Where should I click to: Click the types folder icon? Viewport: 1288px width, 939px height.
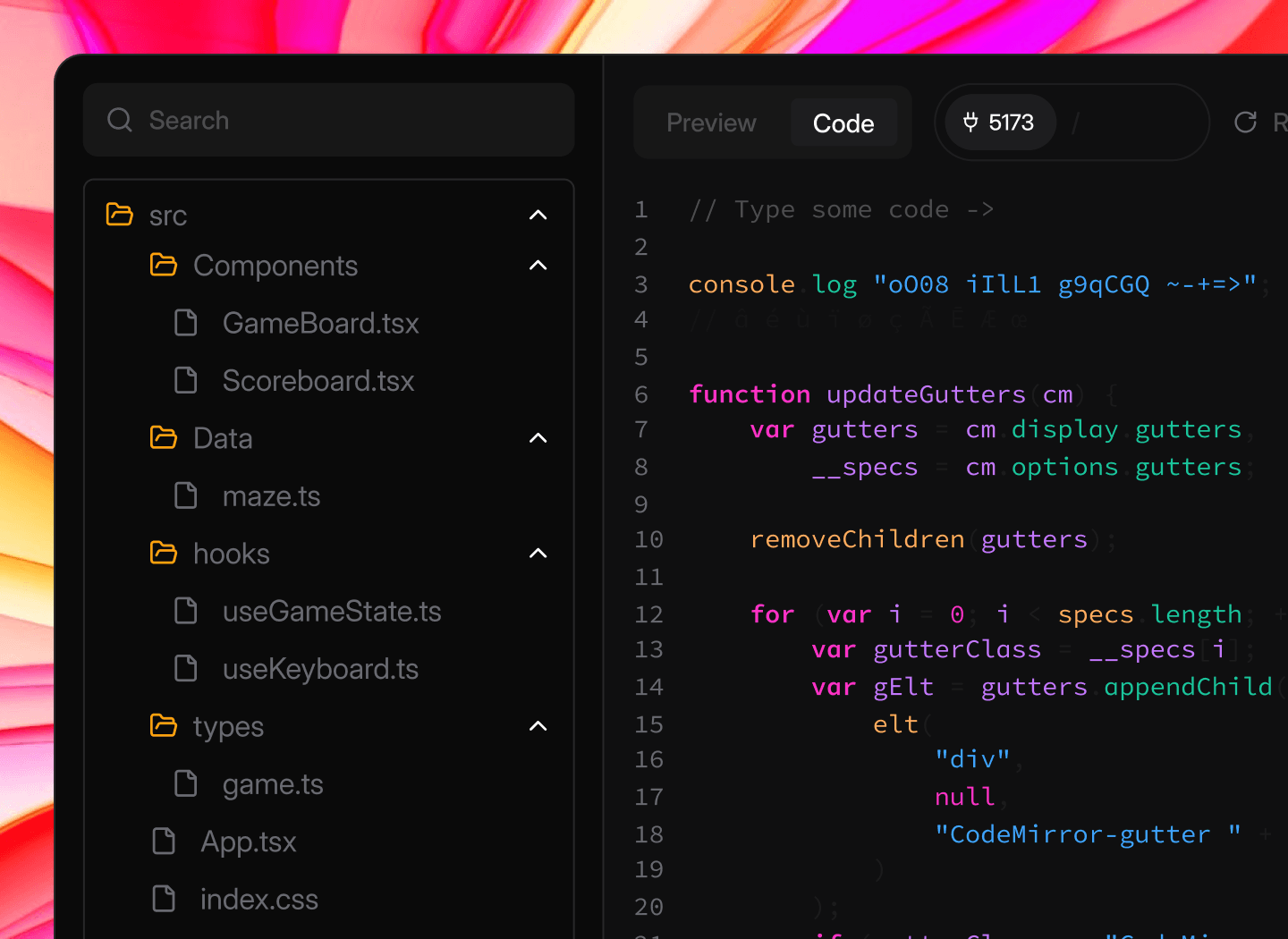(x=164, y=725)
